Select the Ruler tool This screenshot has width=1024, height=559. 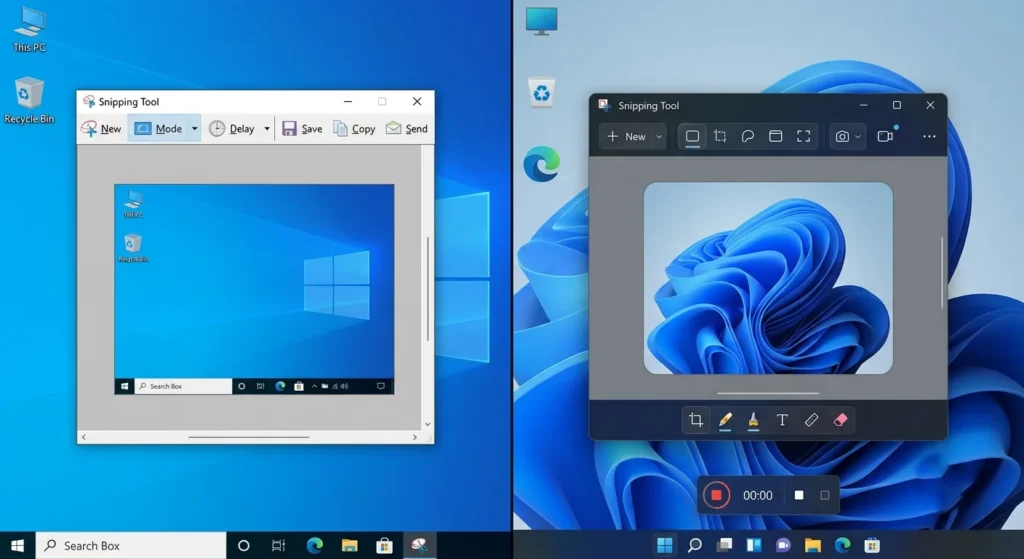[811, 420]
